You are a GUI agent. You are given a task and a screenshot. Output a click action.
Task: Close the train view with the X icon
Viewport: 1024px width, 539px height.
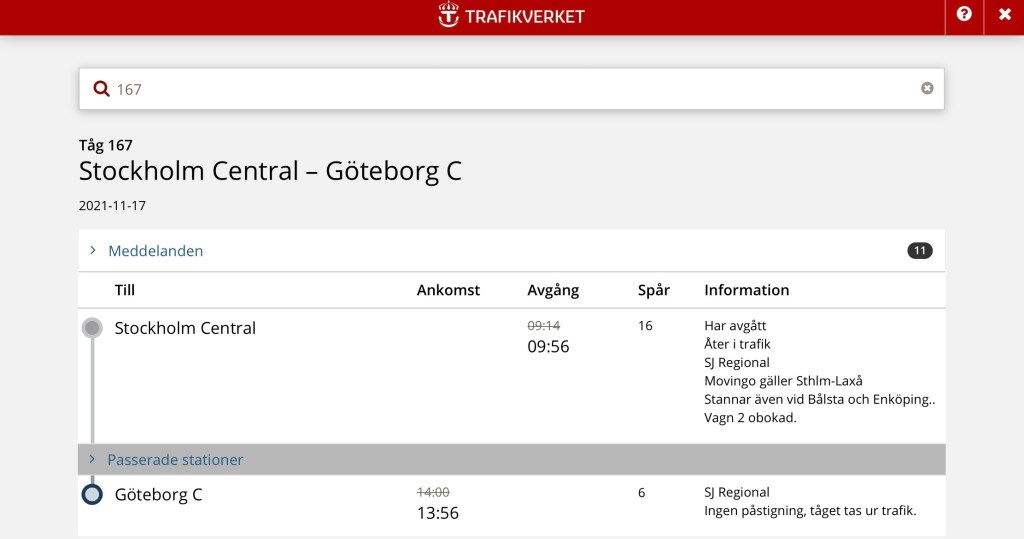[1005, 15]
